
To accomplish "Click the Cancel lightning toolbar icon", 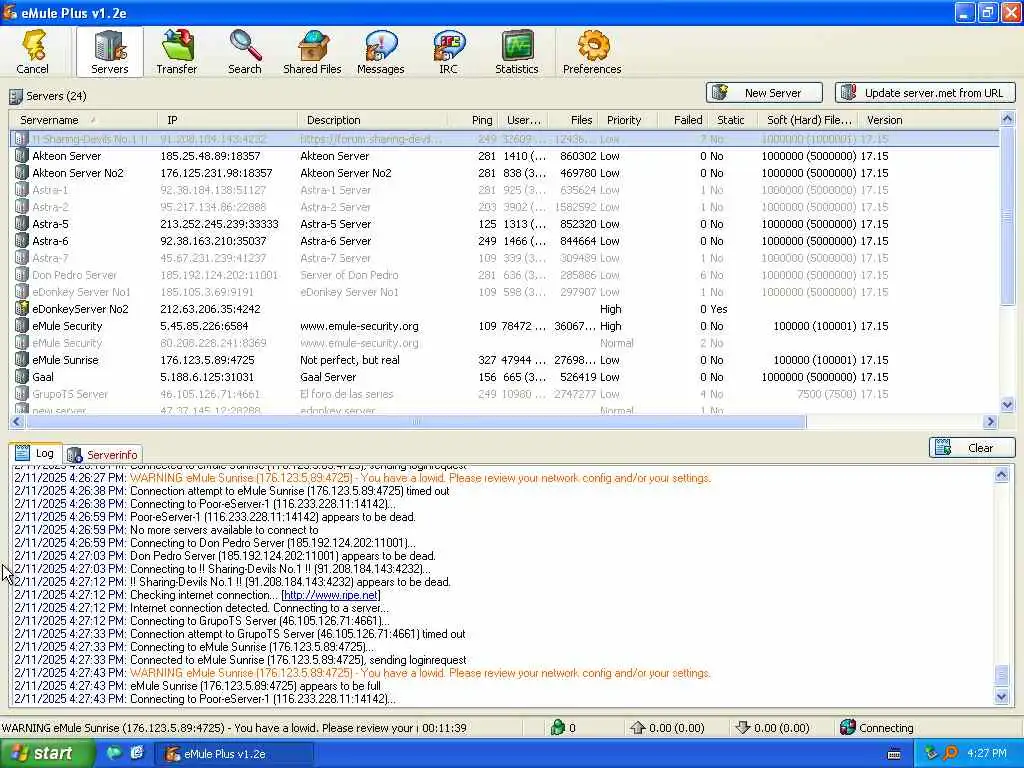I will [x=33, y=52].
